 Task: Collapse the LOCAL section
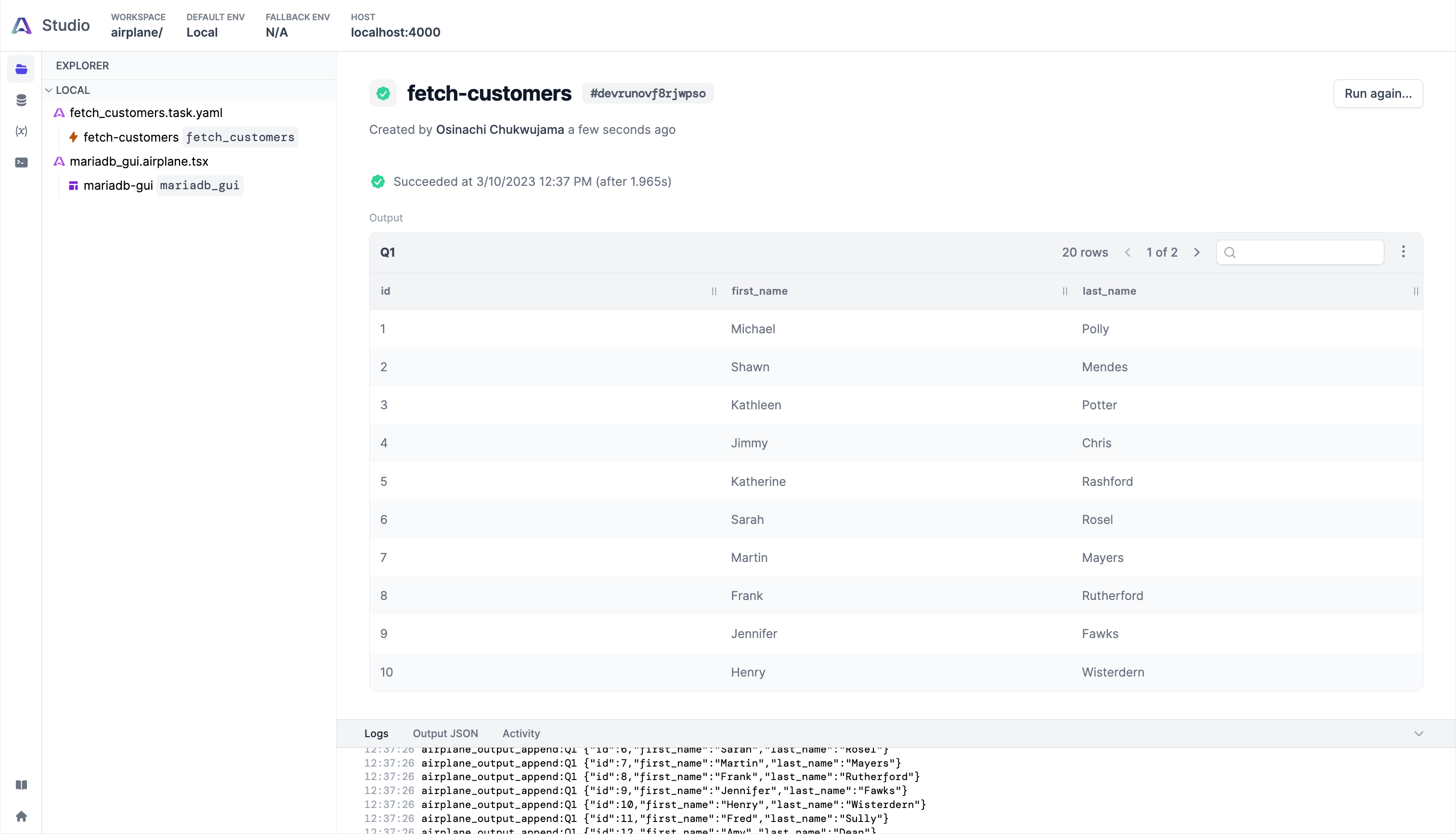pyautogui.click(x=49, y=91)
